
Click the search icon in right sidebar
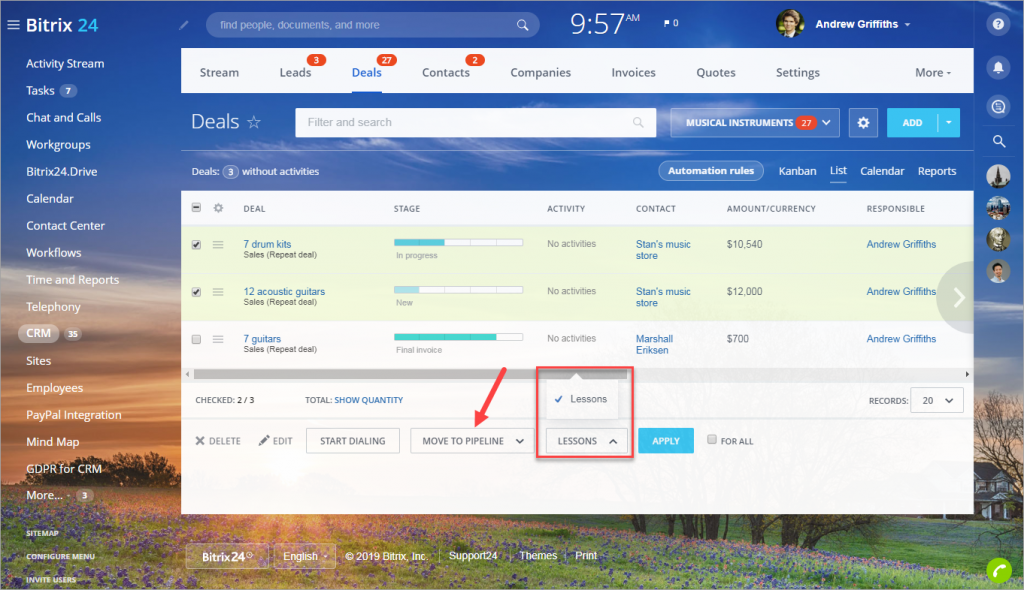(999, 141)
